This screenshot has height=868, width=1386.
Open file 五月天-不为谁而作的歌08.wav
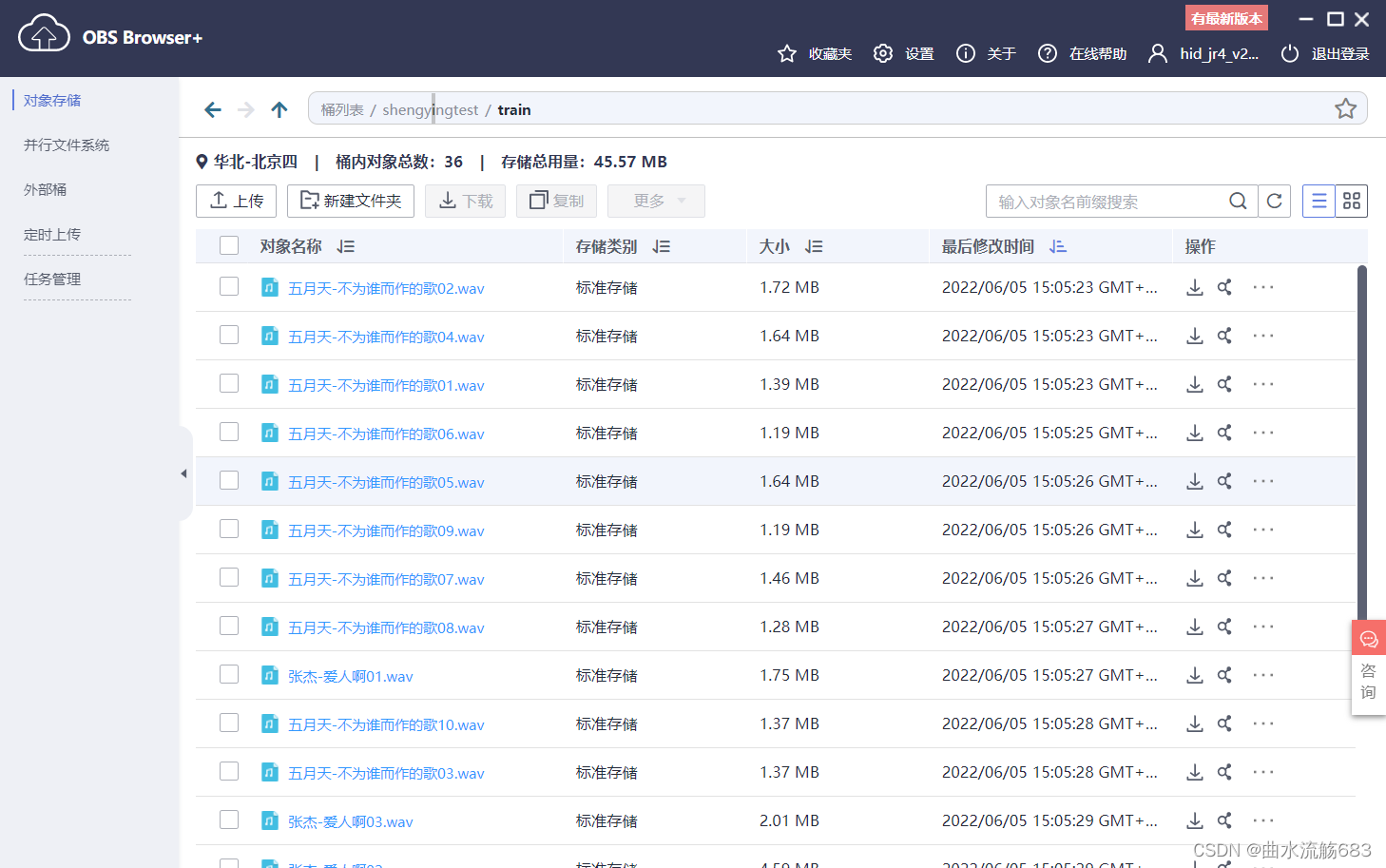coord(386,628)
